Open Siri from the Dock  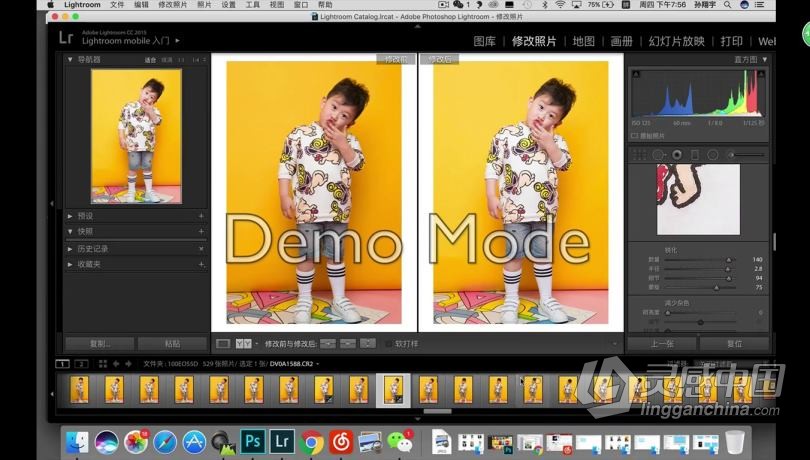coord(106,442)
